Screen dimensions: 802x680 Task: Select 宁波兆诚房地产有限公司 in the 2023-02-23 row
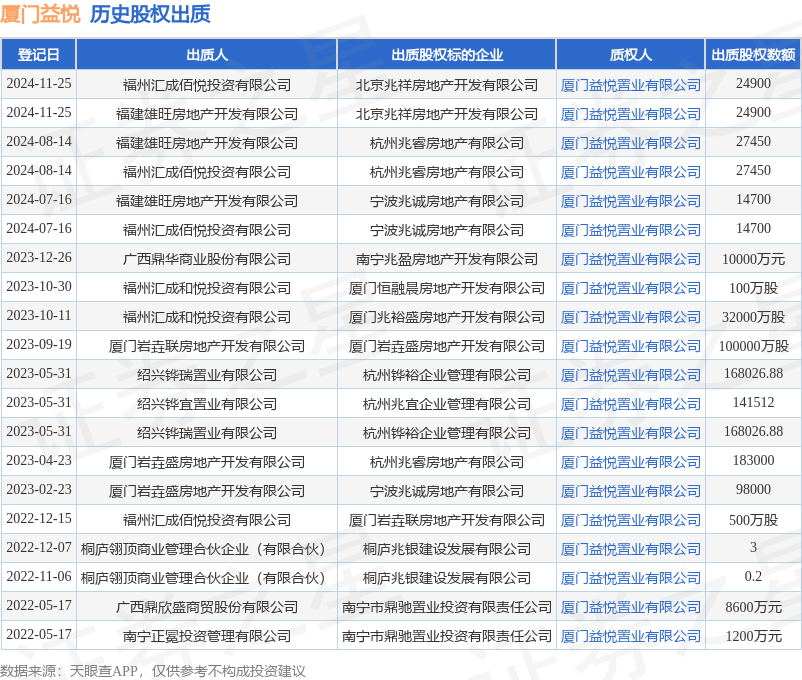447,491
